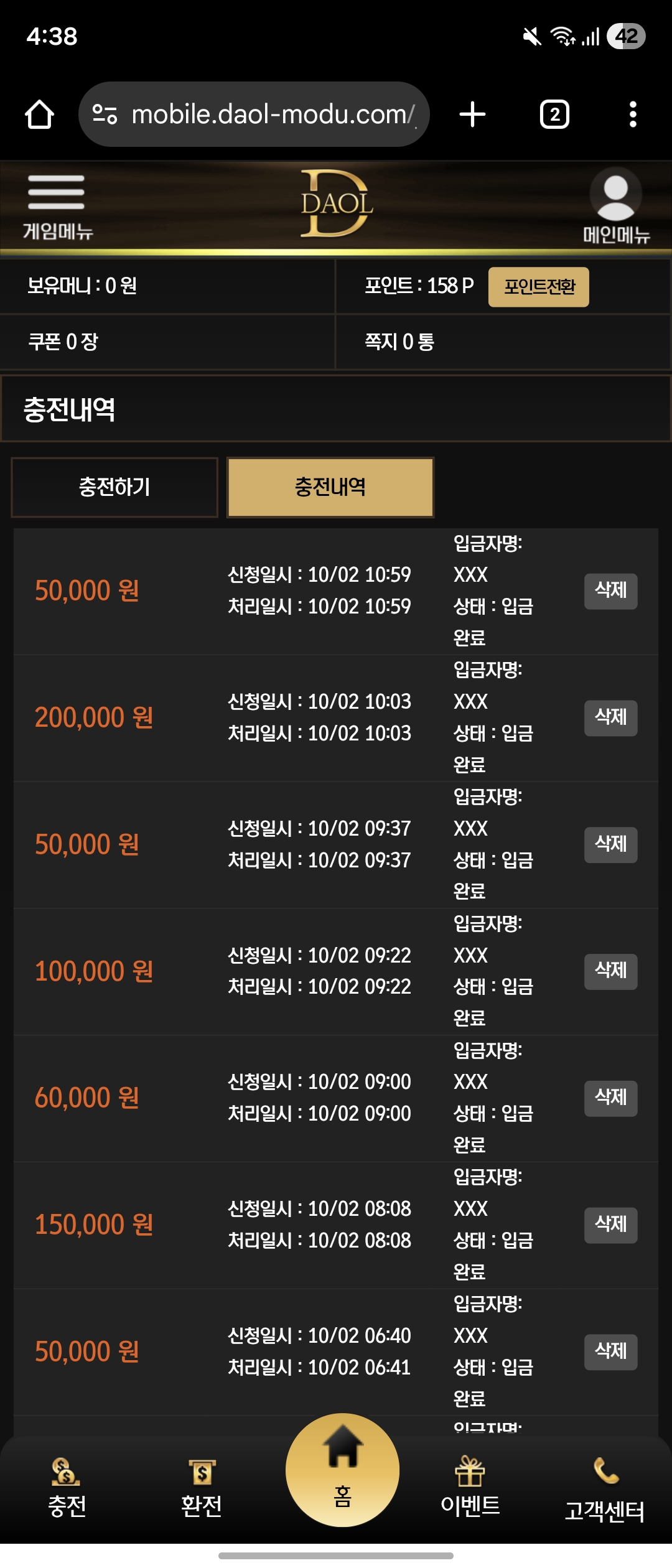
Task: Click the mobile.daol-modu.com address bar
Action: point(272,114)
